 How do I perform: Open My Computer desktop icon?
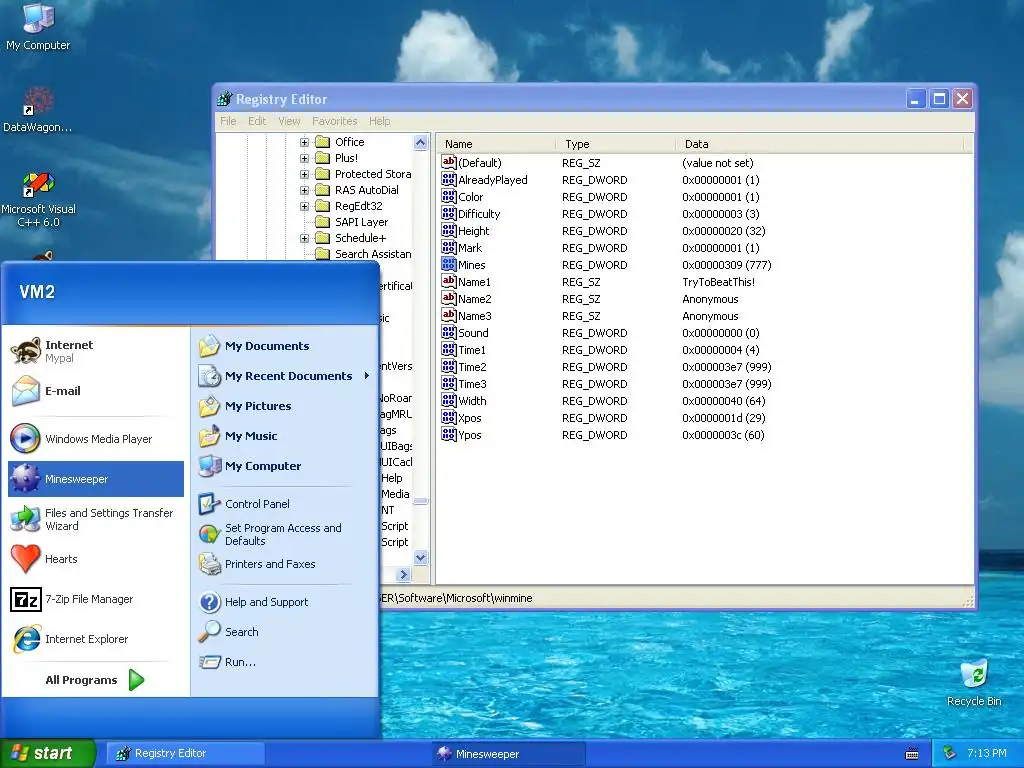tap(38, 27)
